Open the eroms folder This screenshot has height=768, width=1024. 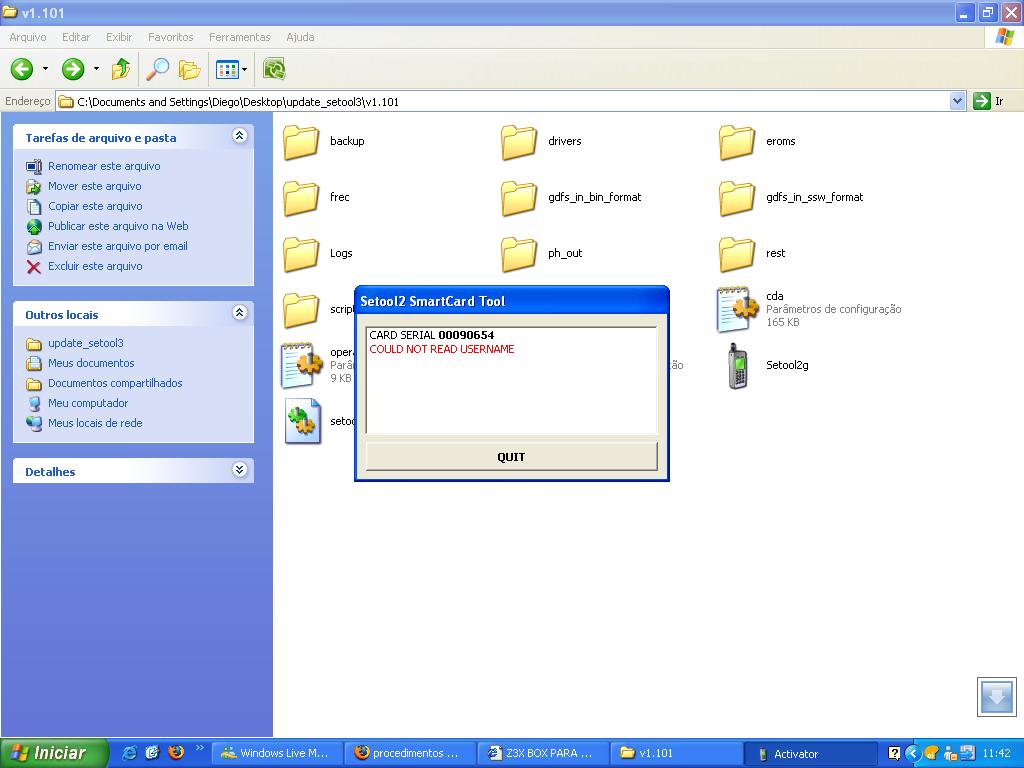coord(737,142)
